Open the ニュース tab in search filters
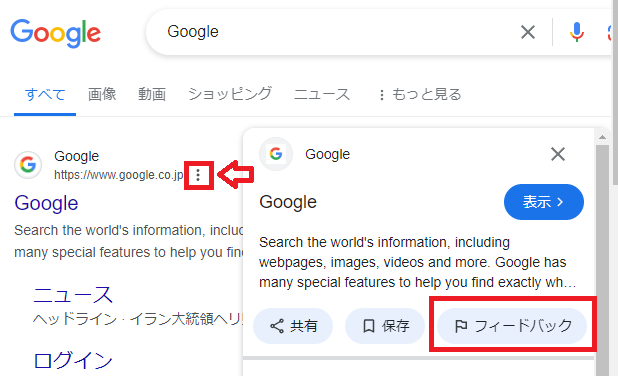 coord(322,95)
